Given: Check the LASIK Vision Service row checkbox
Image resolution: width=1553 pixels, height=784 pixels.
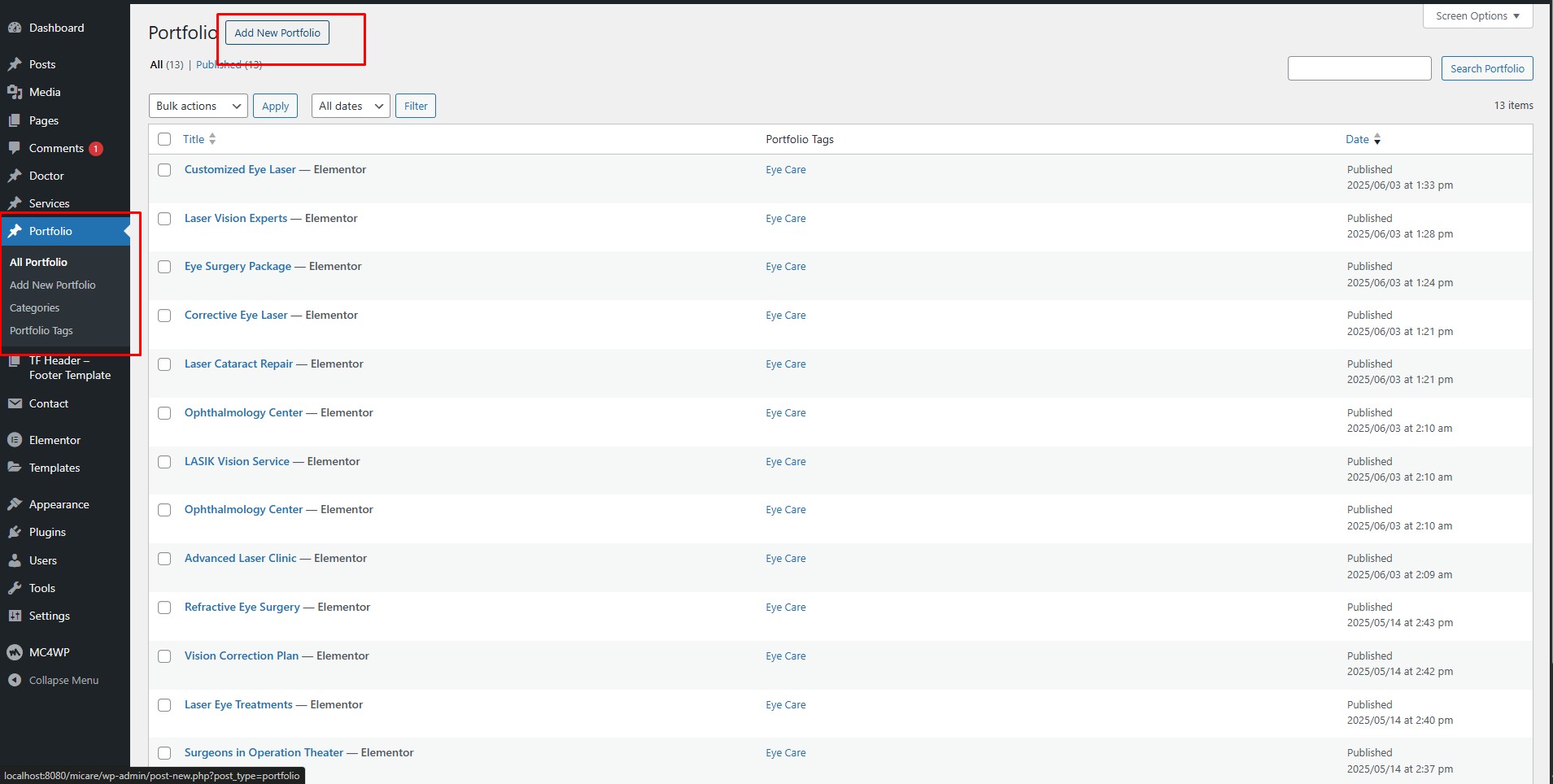Looking at the screenshot, I should pyautogui.click(x=164, y=462).
